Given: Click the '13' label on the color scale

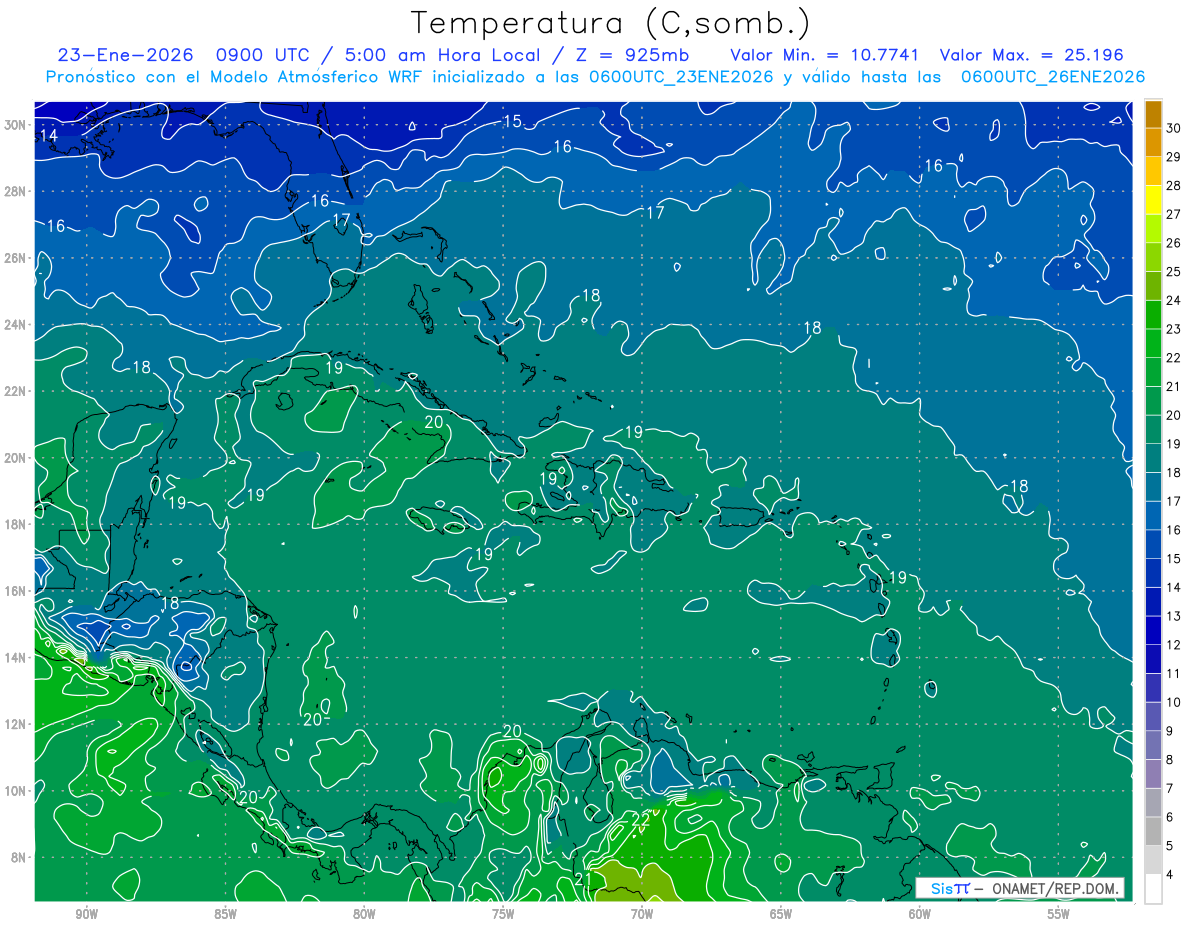Looking at the screenshot, I should [1174, 616].
